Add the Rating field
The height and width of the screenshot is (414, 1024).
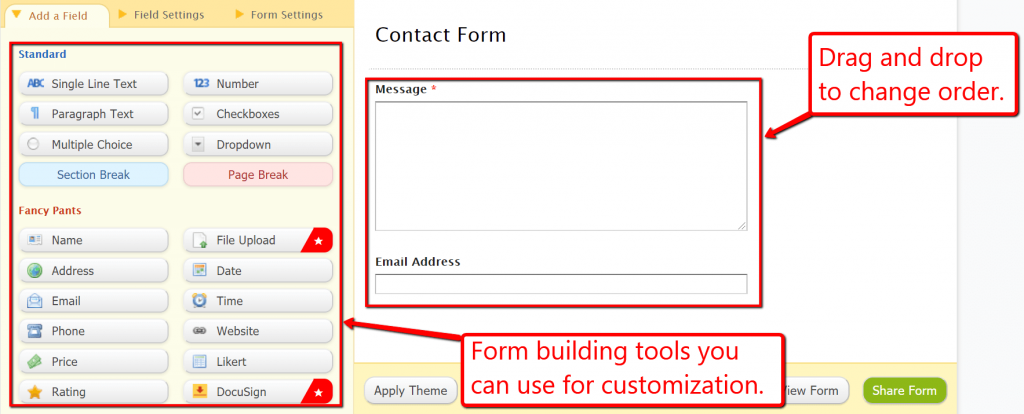pyautogui.click(x=93, y=392)
